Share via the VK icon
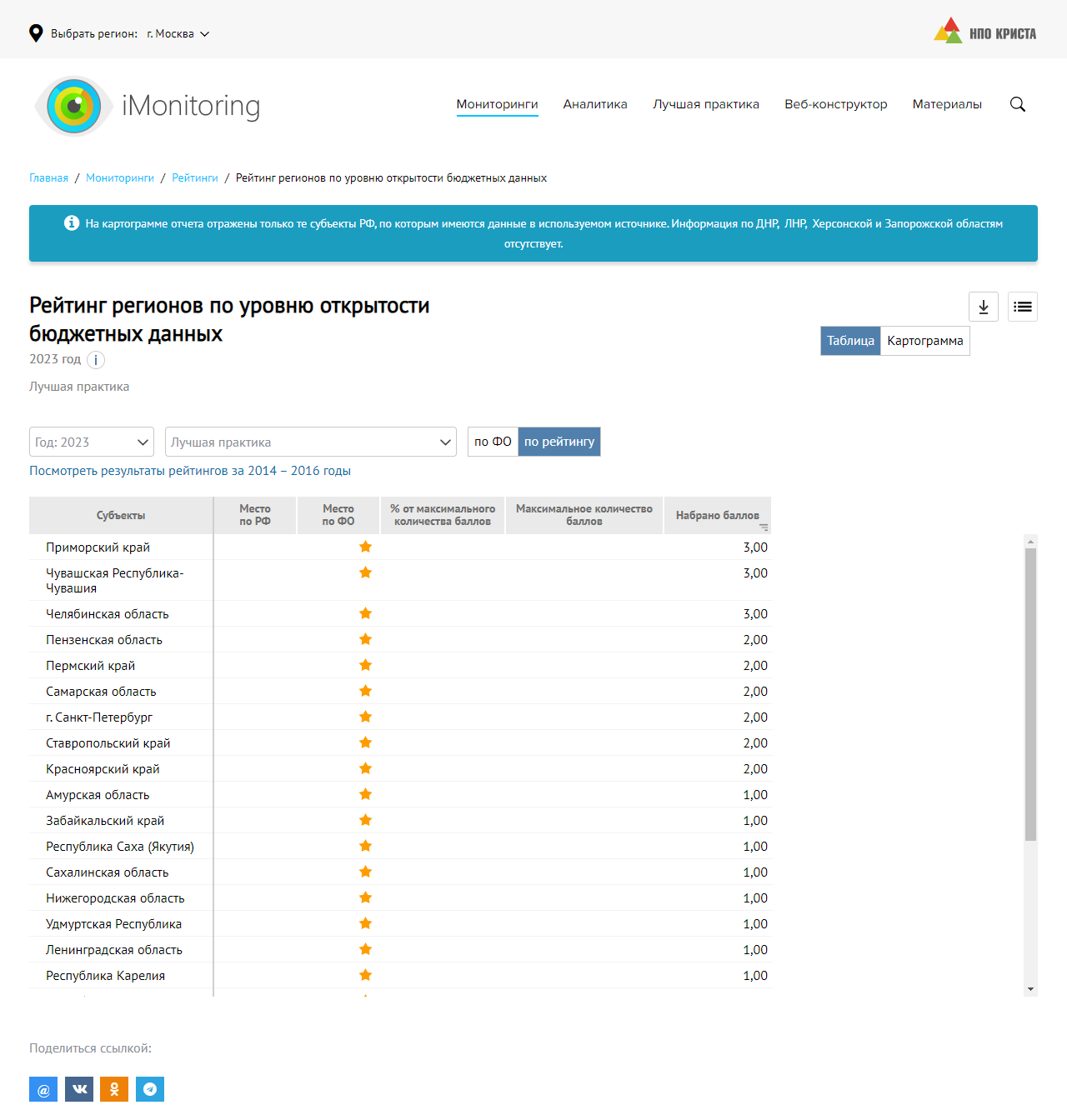The height and width of the screenshot is (1120, 1067). [x=79, y=1089]
